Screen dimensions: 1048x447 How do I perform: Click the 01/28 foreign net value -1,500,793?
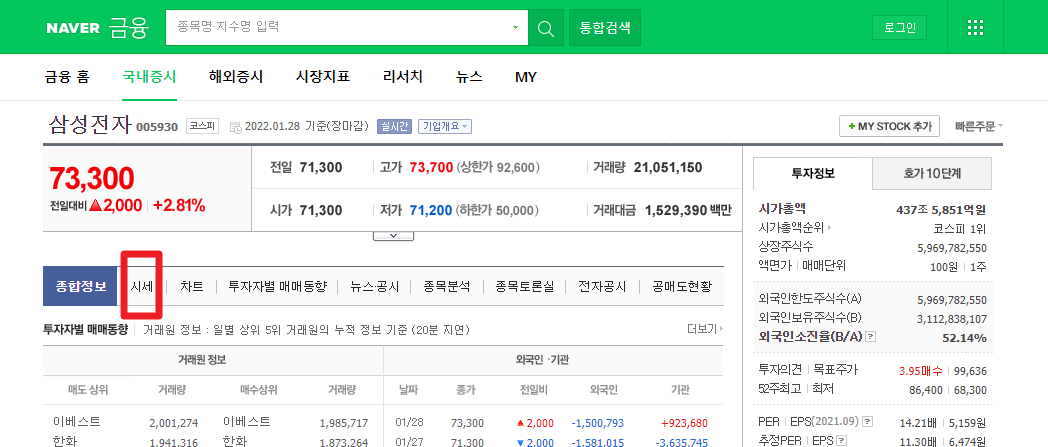pyautogui.click(x=598, y=423)
